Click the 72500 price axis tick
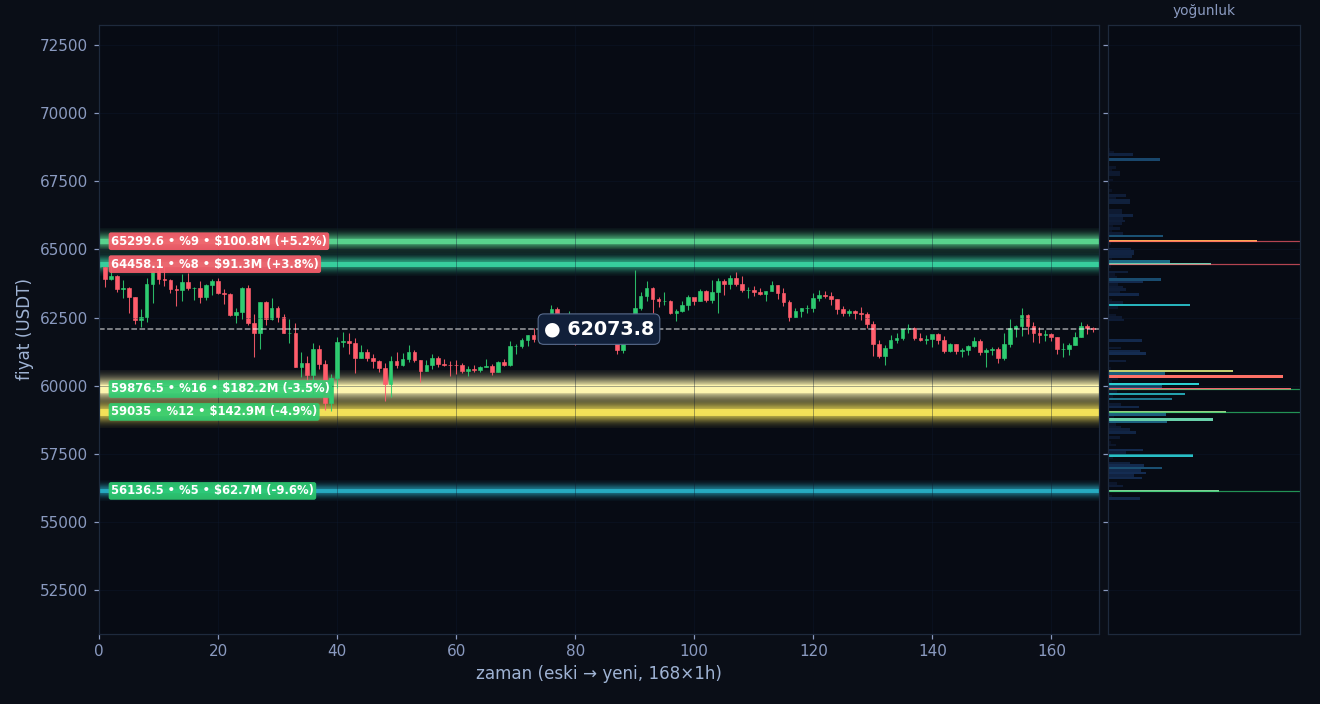 coord(62,45)
